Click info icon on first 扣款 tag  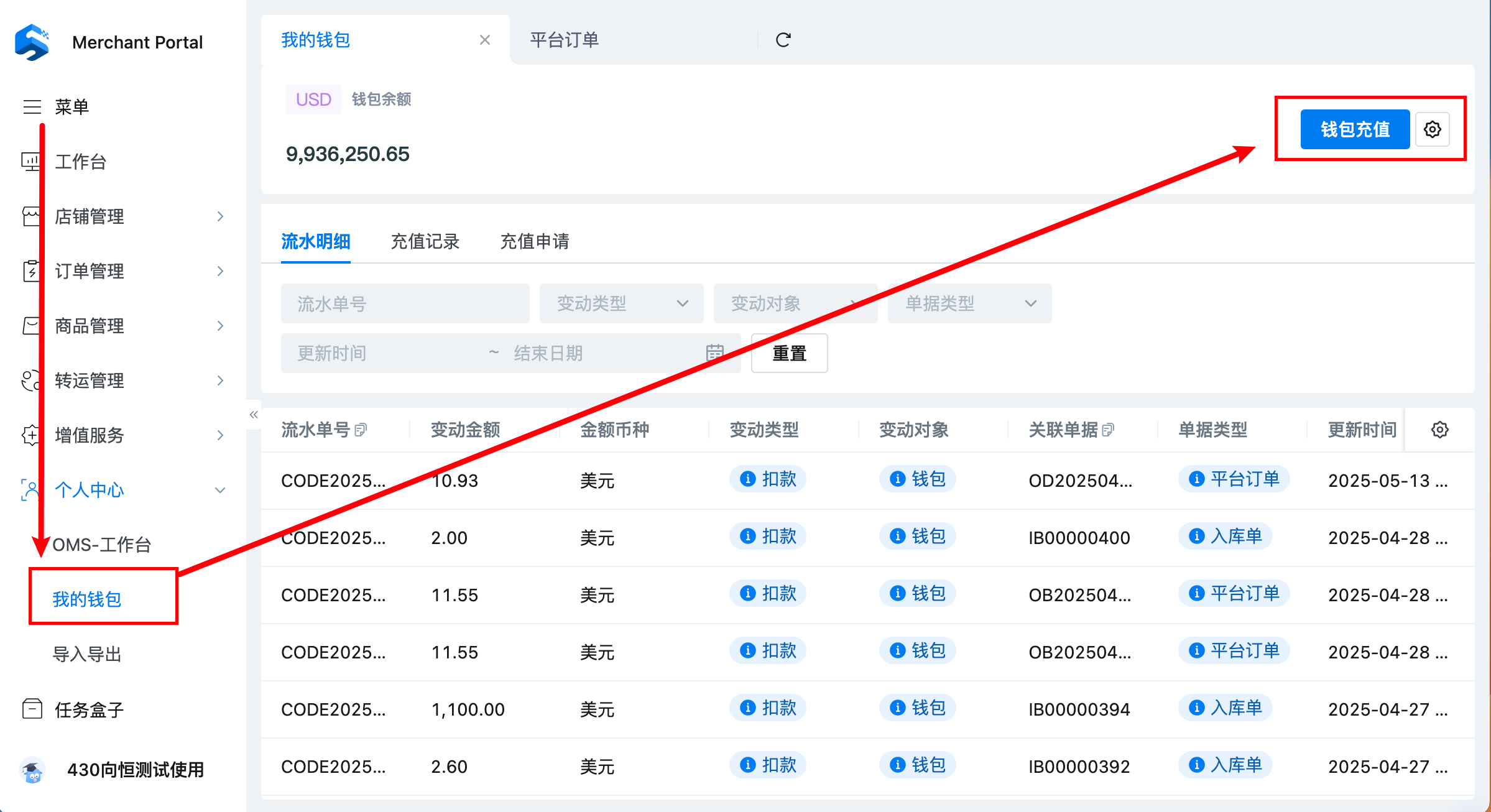point(748,479)
